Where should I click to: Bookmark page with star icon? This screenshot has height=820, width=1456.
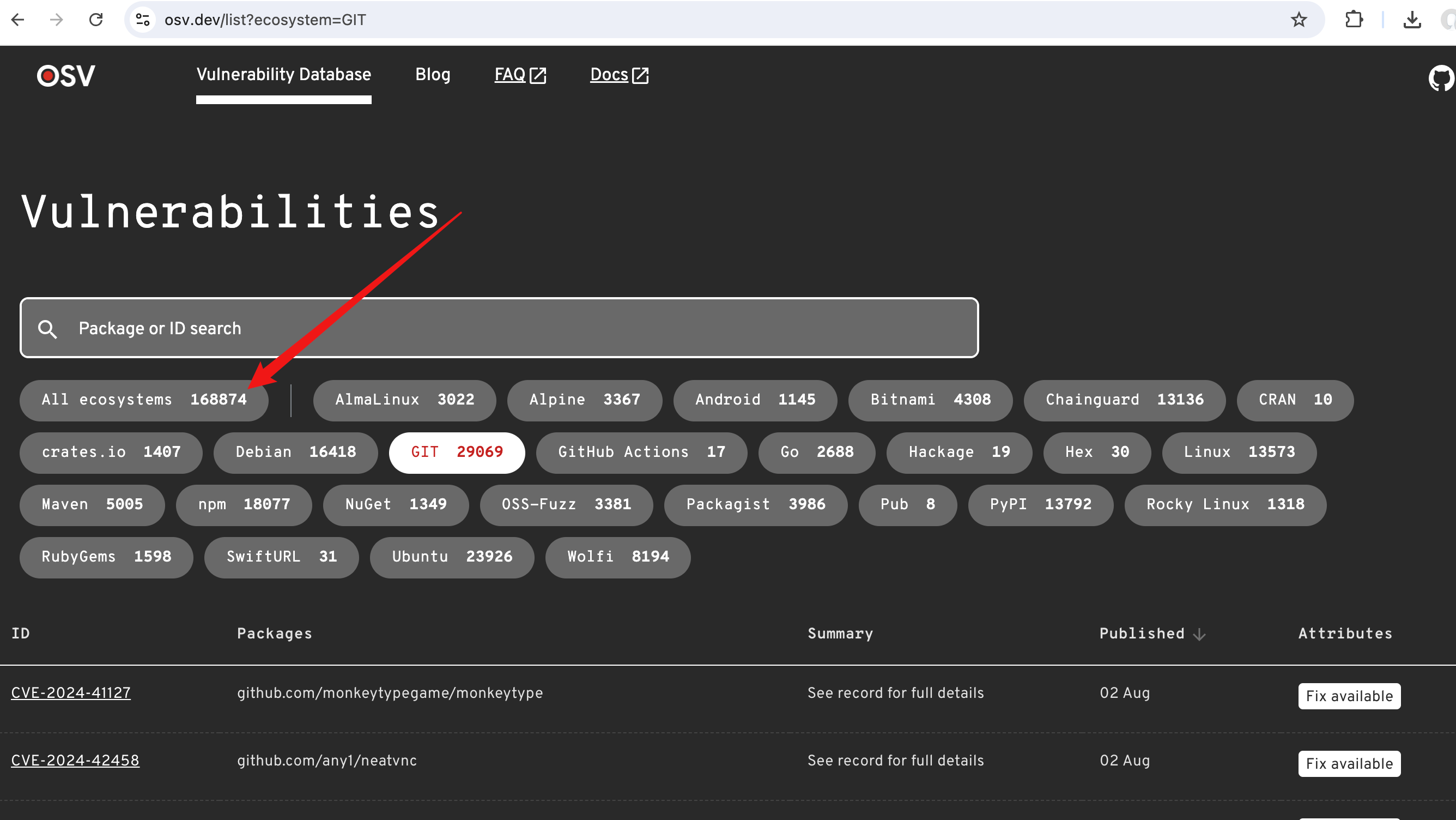(1299, 20)
